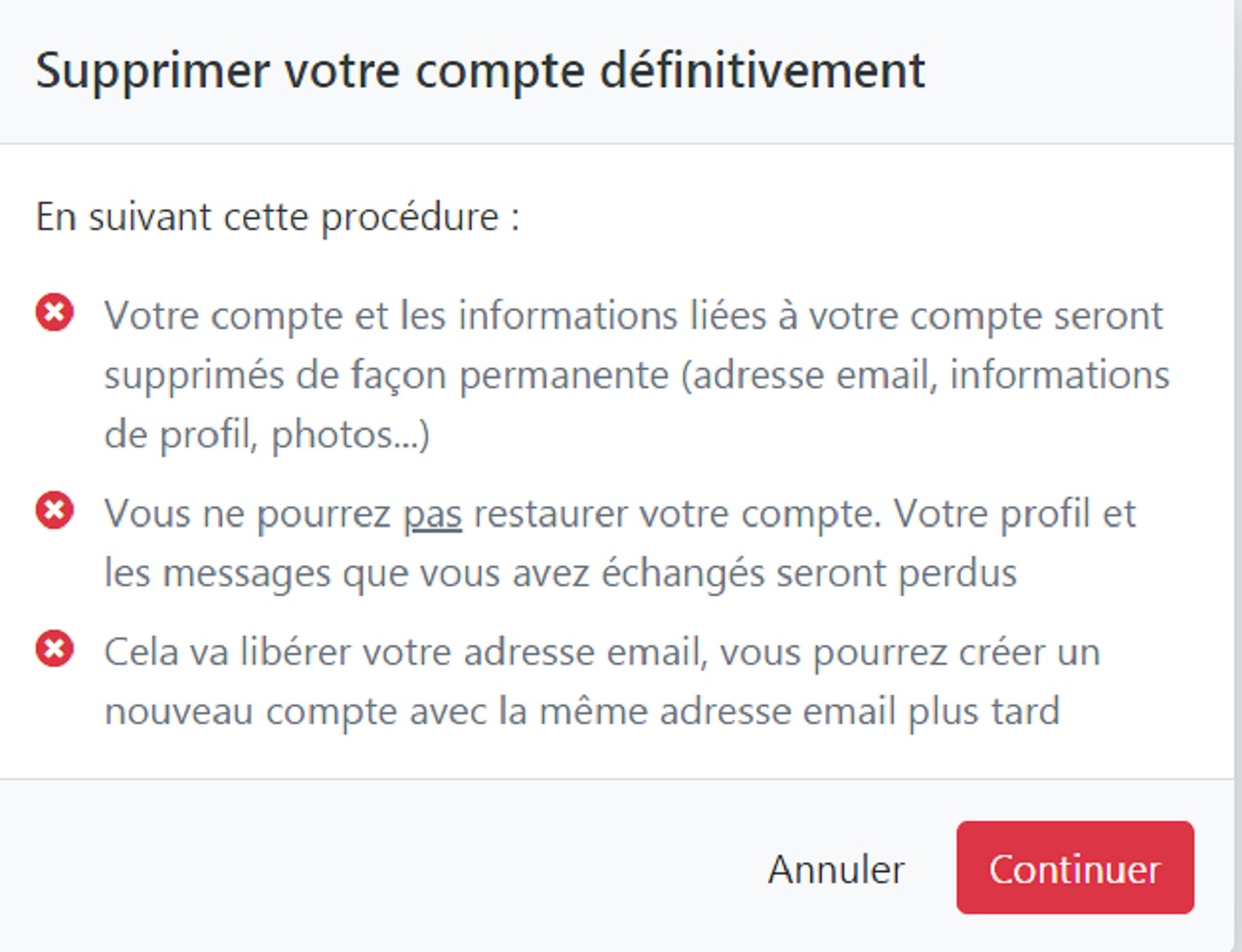Click the red X icon beside "Vous ne pourrez pas restaurer"
This screenshot has height=952, width=1242.
tap(54, 510)
